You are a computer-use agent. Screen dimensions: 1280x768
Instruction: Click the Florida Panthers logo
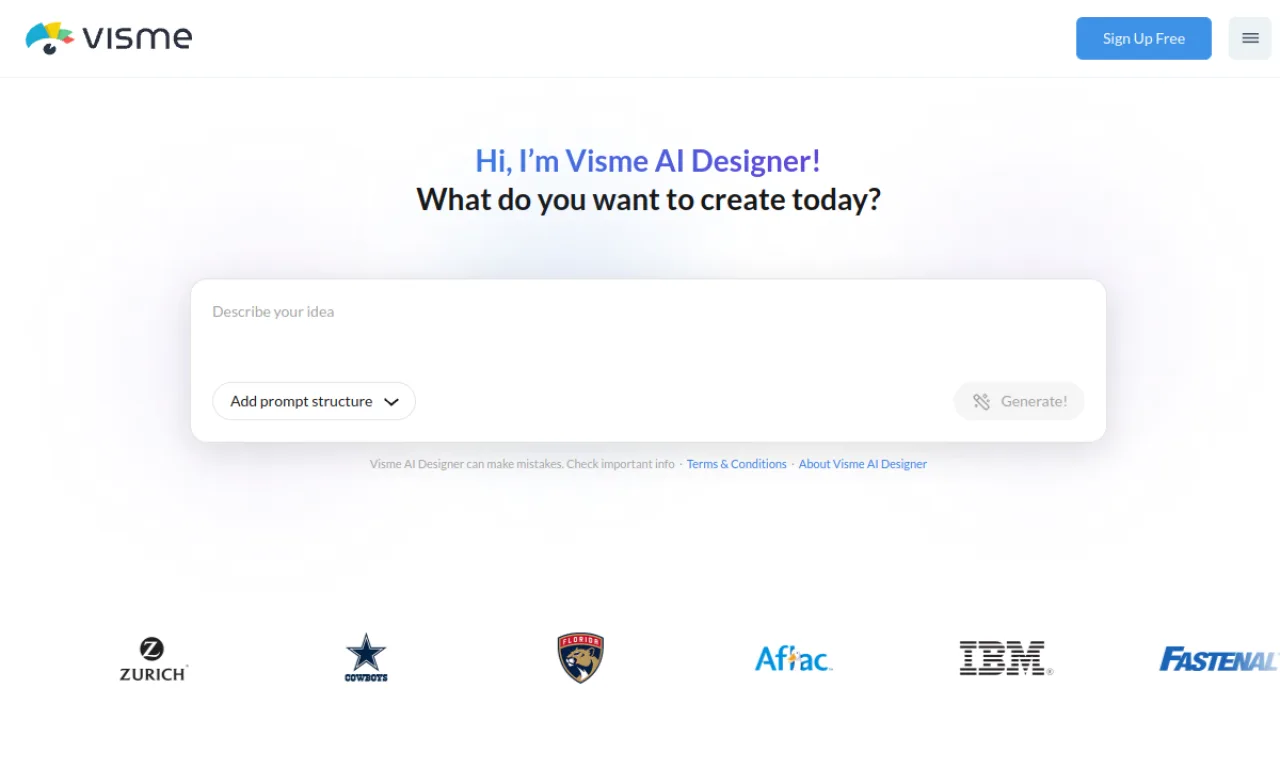(x=581, y=658)
